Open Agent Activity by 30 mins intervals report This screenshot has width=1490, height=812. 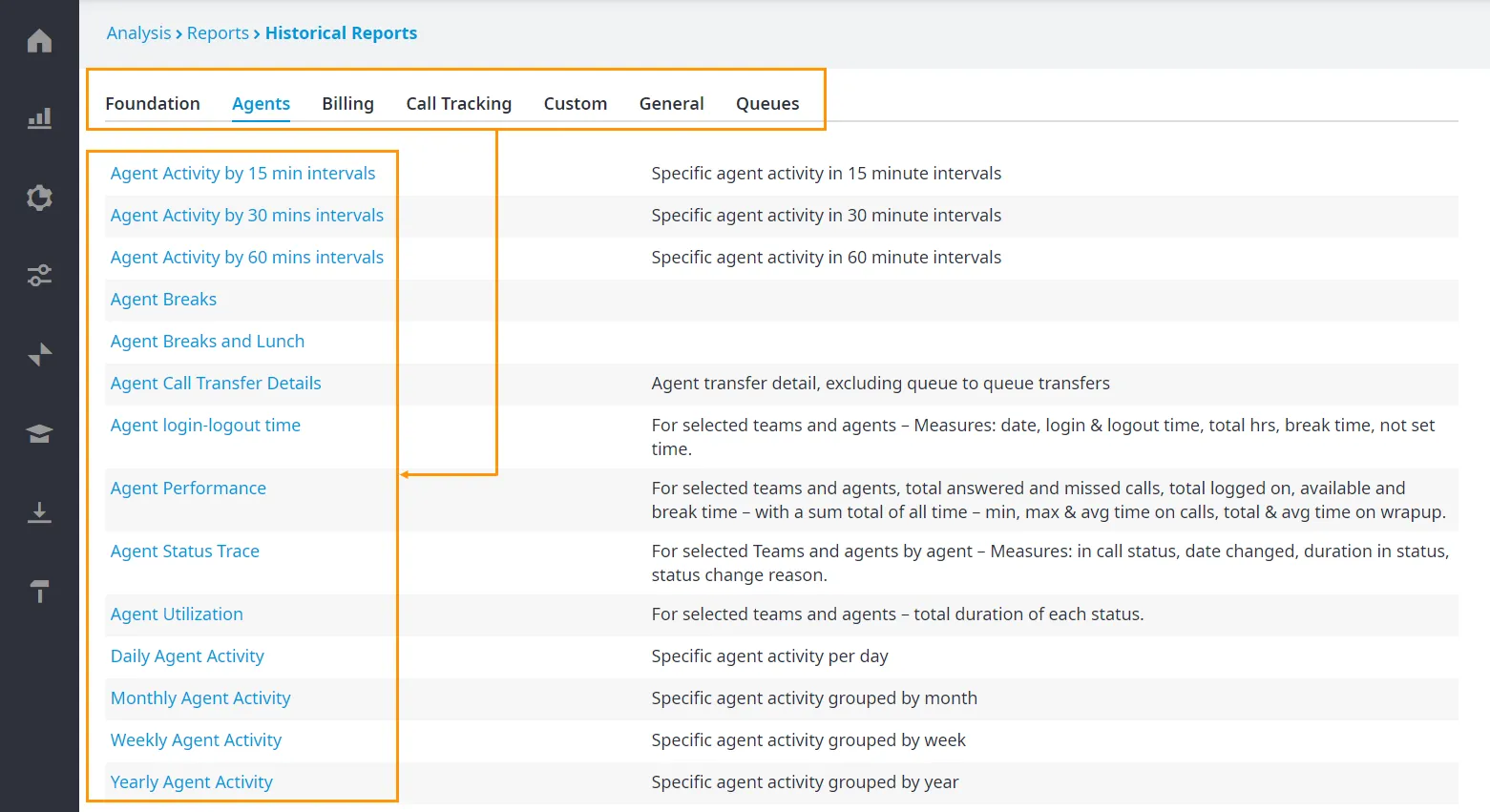point(247,216)
